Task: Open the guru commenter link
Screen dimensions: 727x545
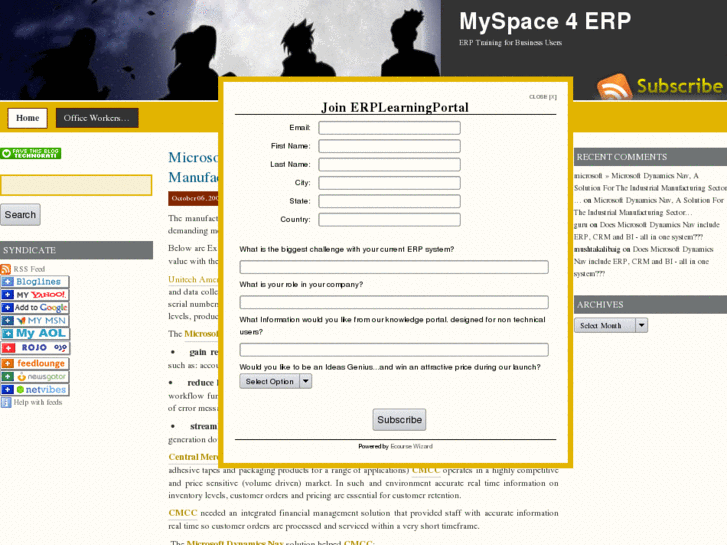Action: click(580, 225)
